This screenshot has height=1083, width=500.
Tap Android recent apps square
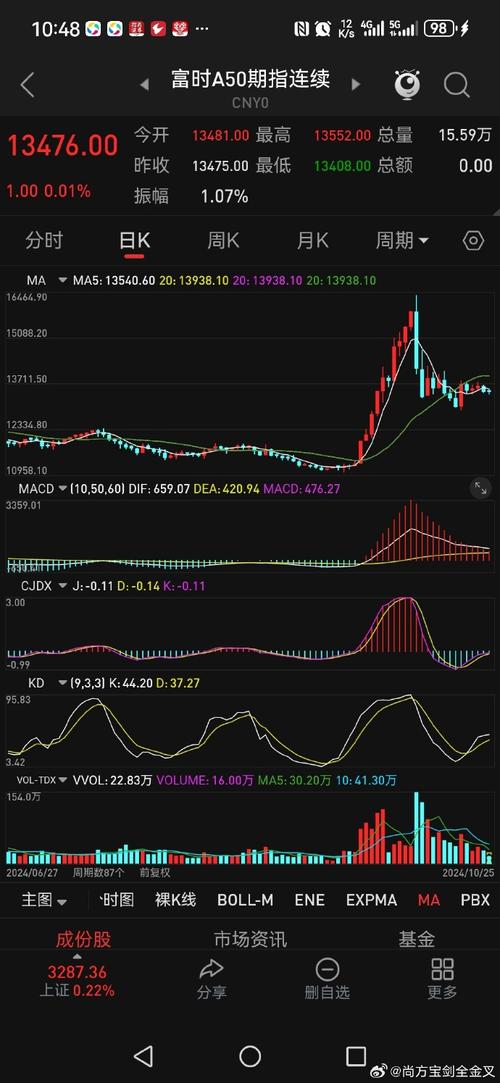(x=356, y=1055)
